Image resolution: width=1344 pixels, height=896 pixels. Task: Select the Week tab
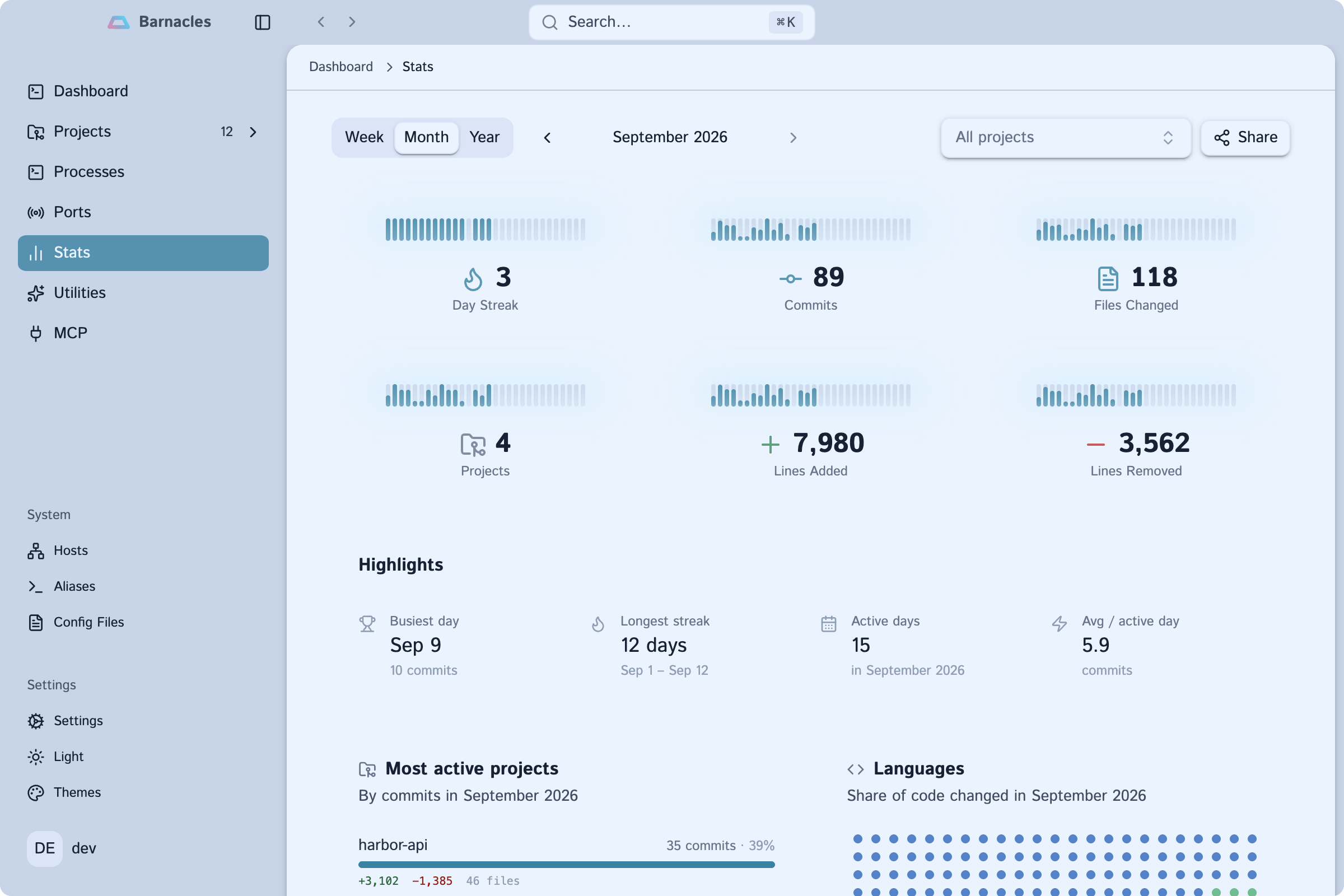click(364, 137)
